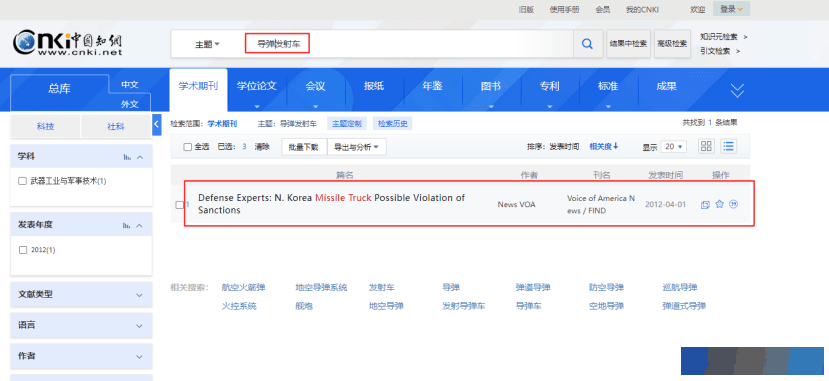Image resolution: width=829 pixels, height=381 pixels.
Task: Select the 中文 language tab
Action: pyautogui.click(x=130, y=85)
